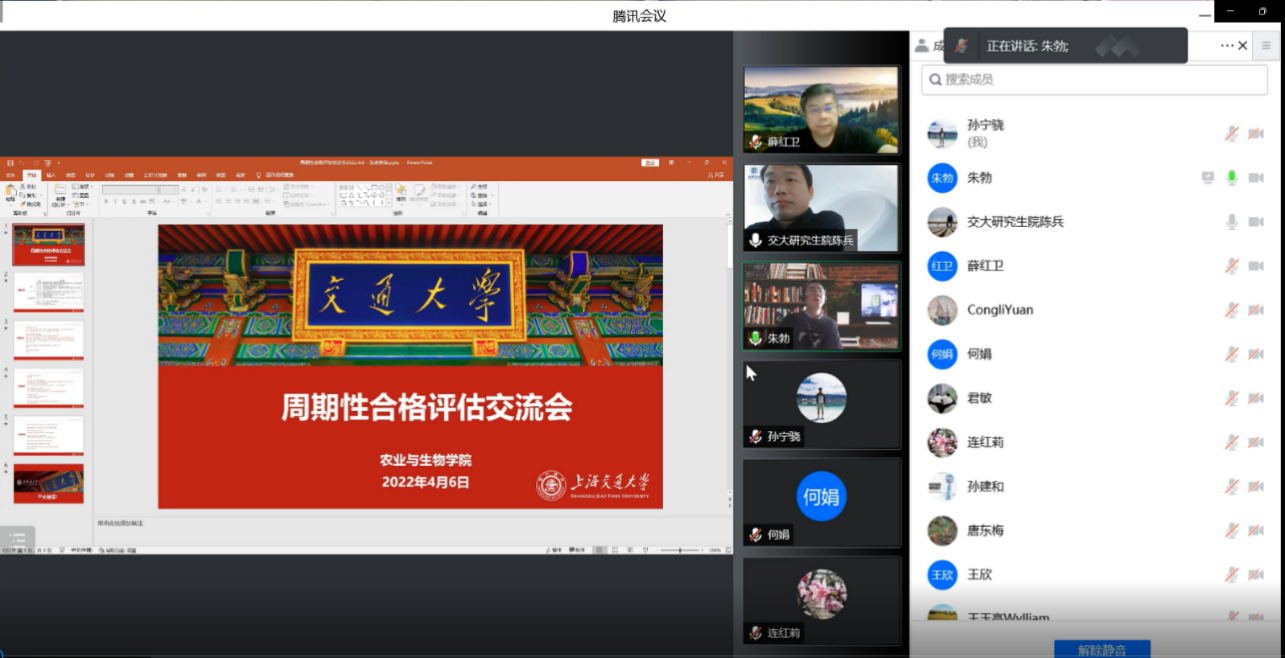Select member 唐东梅 in the list
This screenshot has height=658, width=1285.
(1097, 530)
